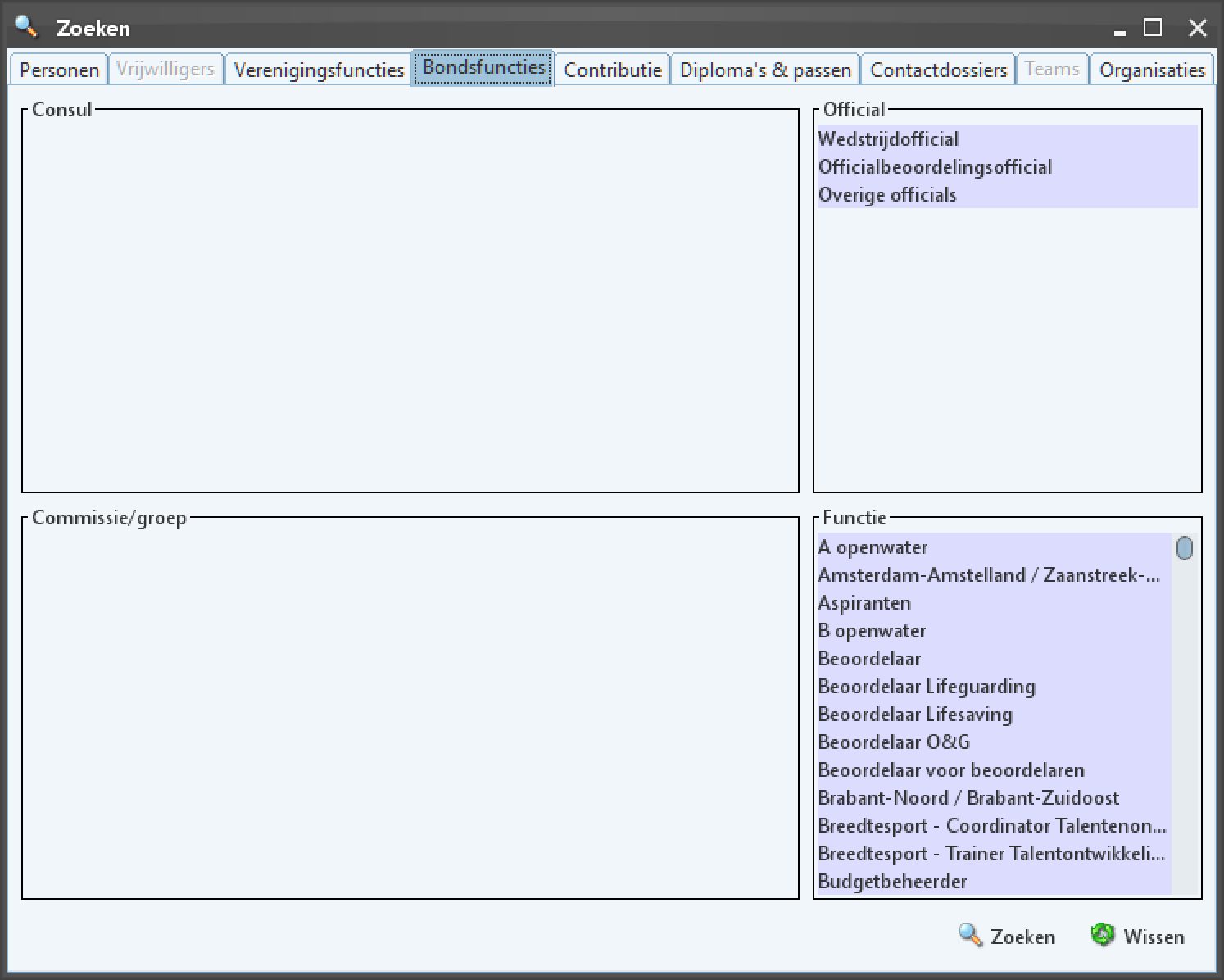This screenshot has width=1224, height=980.
Task: Select Beoordelaar voor beoordelaren
Action: pyautogui.click(x=994, y=769)
